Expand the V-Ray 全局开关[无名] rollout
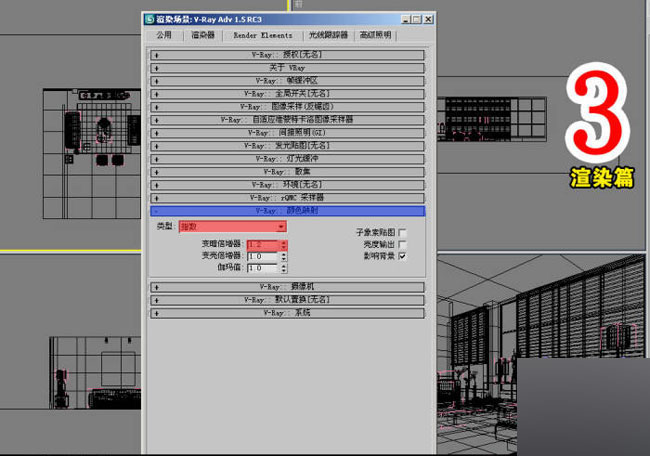This screenshot has width=650, height=456. coord(287,94)
